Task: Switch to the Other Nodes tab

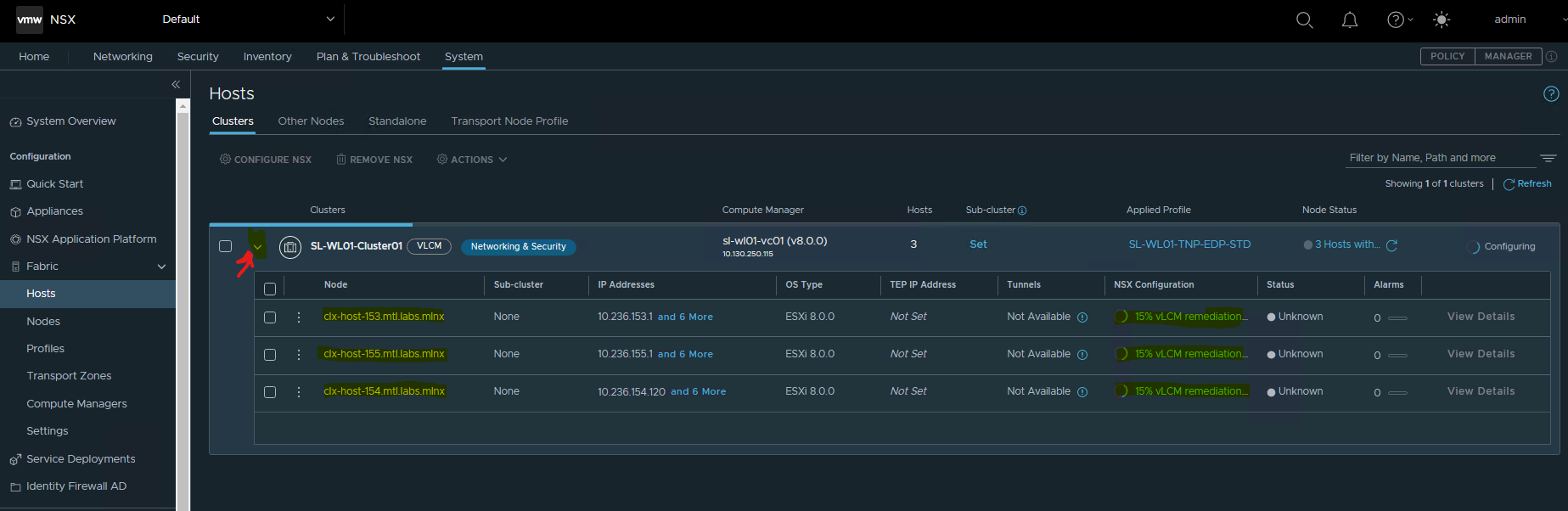Action: coord(311,121)
